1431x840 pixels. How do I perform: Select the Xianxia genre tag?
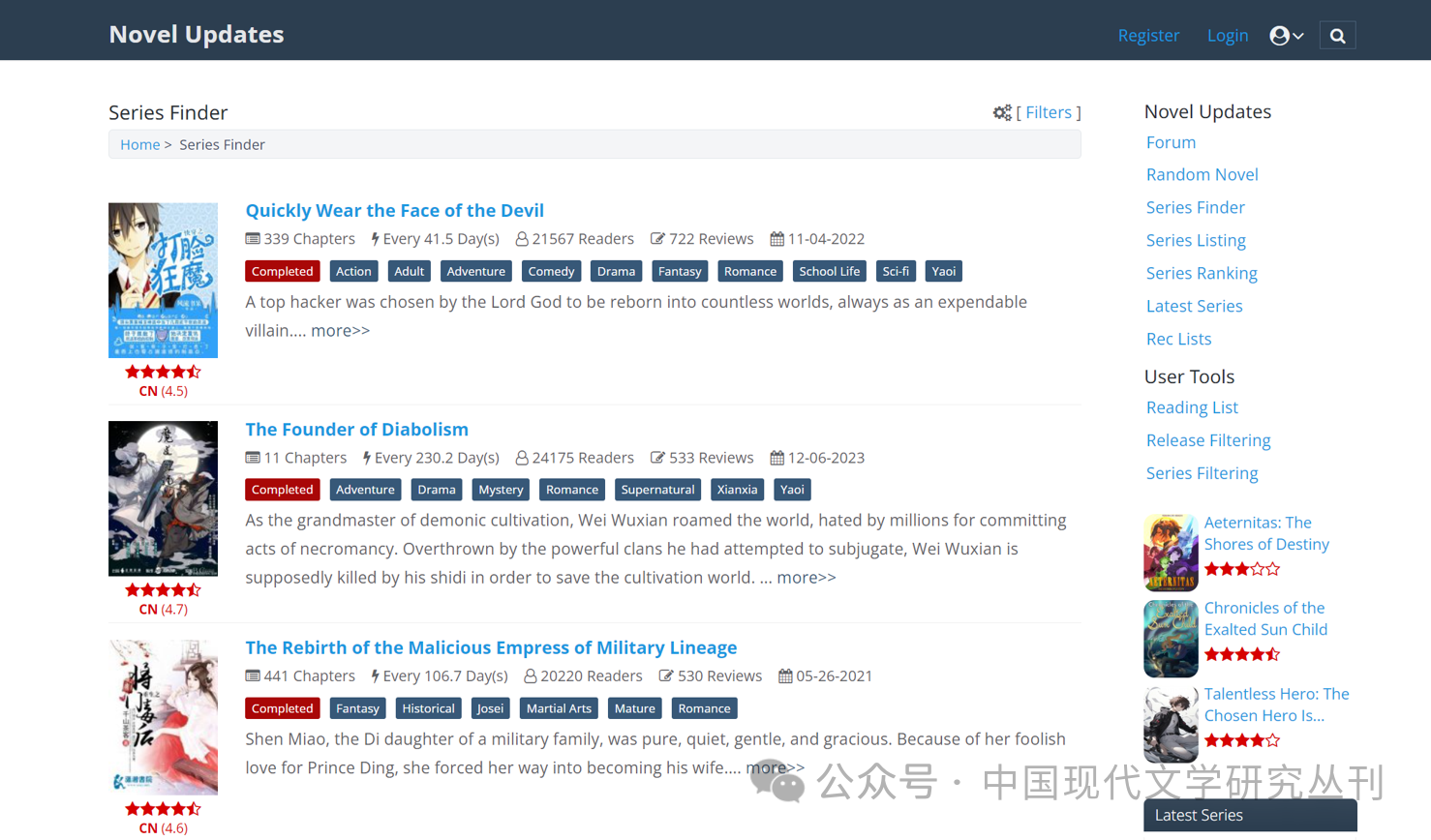pos(737,490)
